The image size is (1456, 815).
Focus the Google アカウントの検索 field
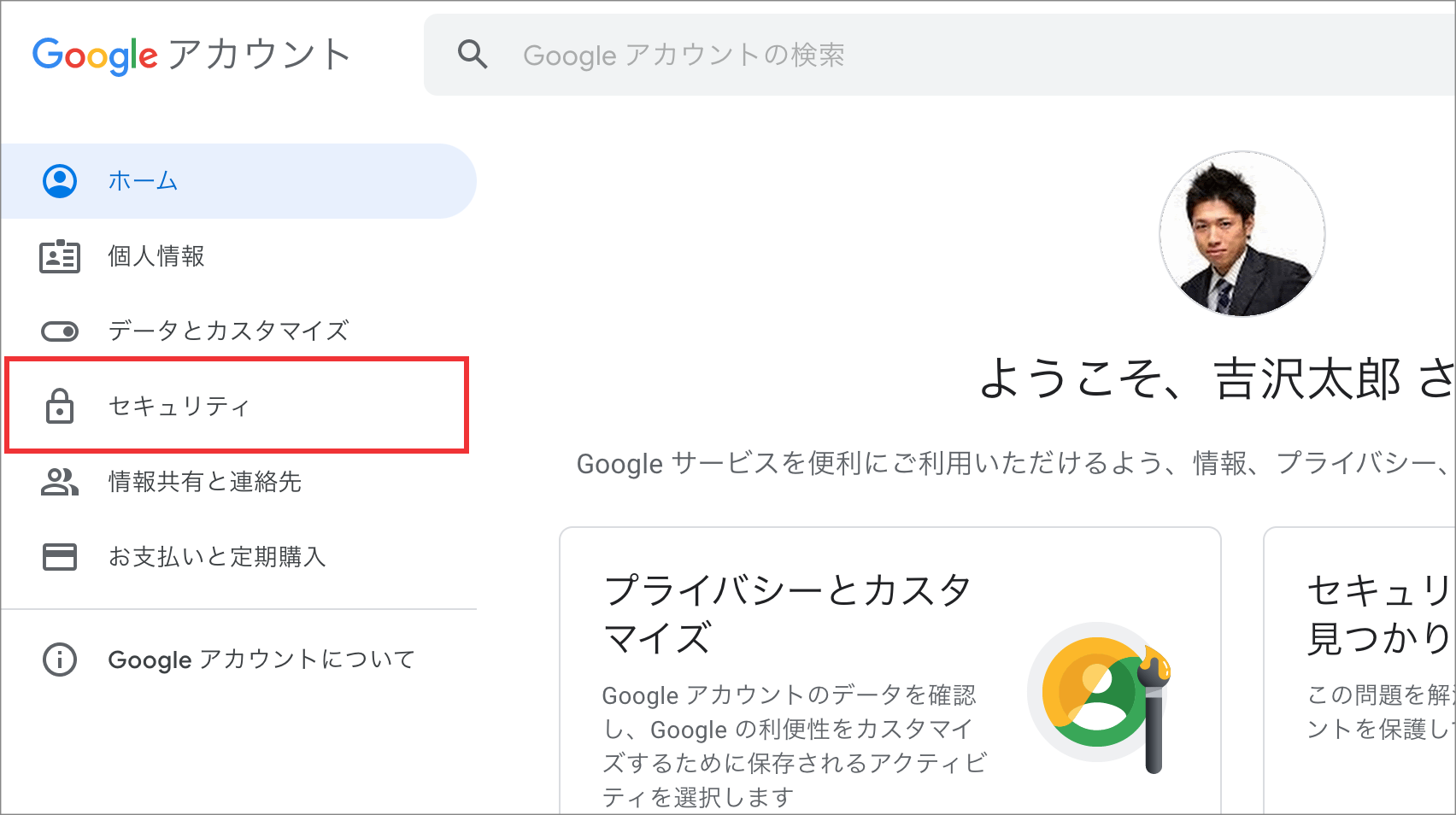pos(940,55)
